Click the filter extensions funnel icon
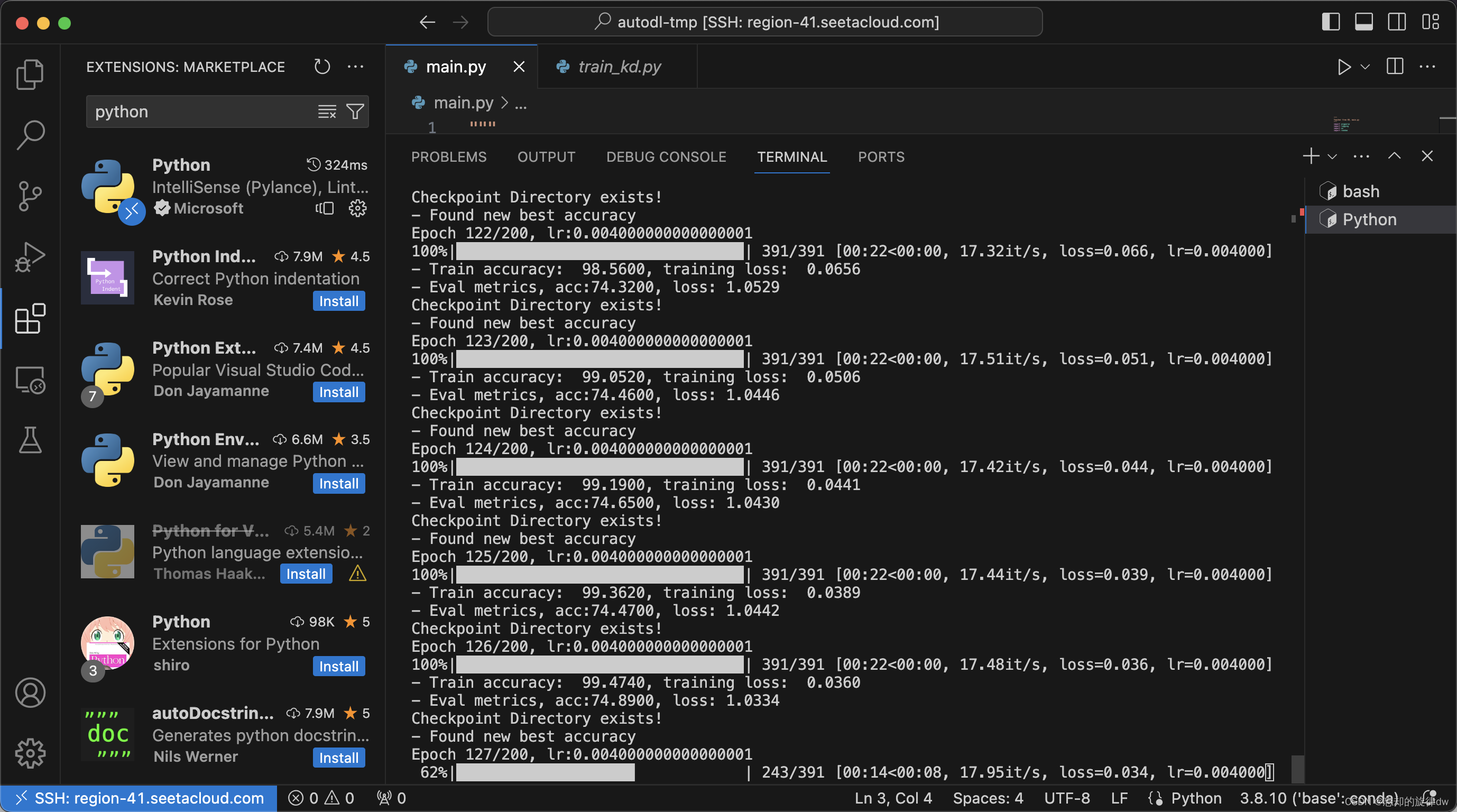This screenshot has height=812, width=1457. [x=355, y=112]
